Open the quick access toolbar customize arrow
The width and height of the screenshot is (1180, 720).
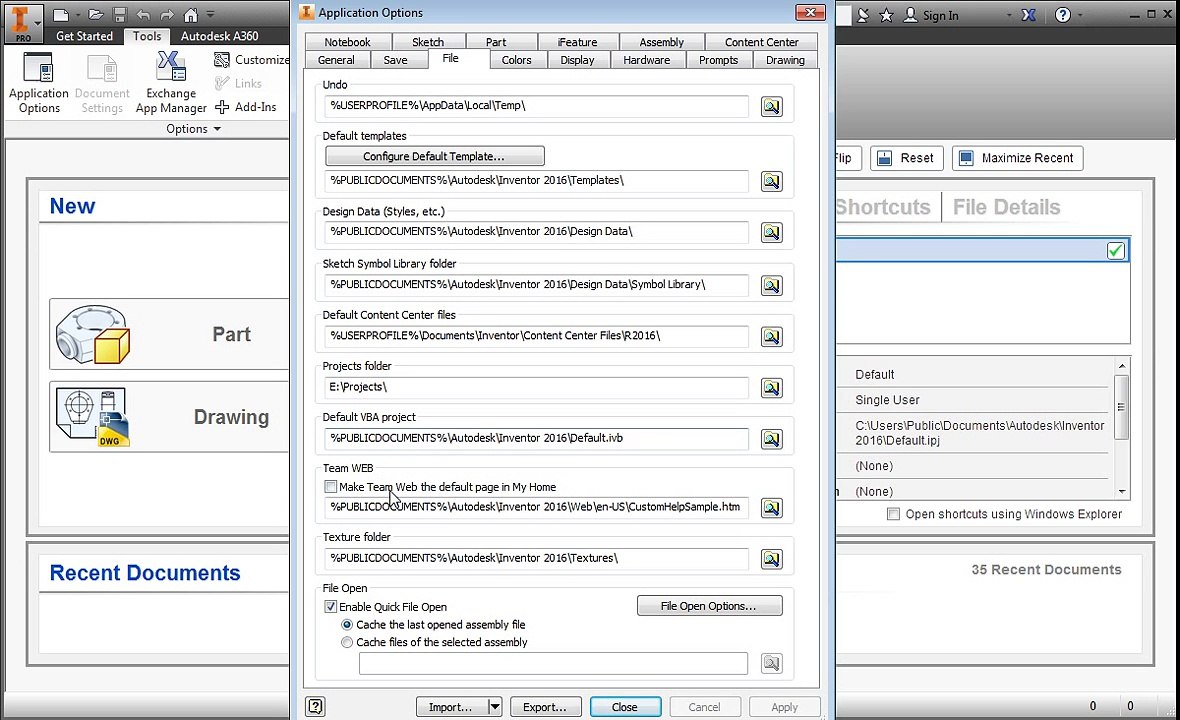click(x=211, y=14)
